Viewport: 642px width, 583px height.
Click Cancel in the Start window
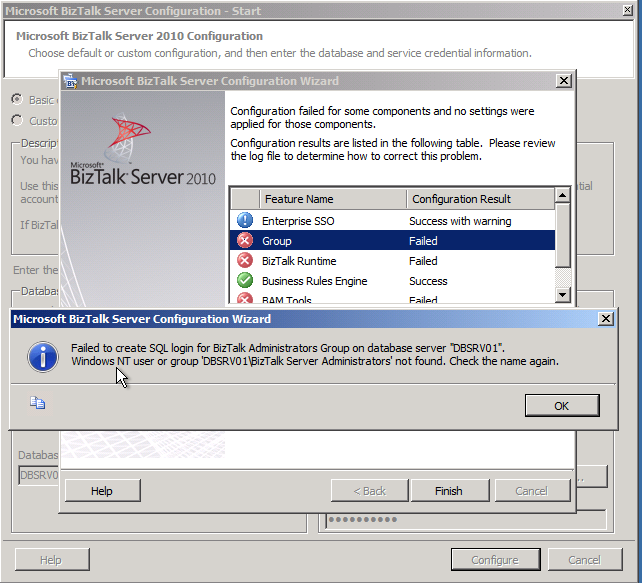(x=584, y=560)
